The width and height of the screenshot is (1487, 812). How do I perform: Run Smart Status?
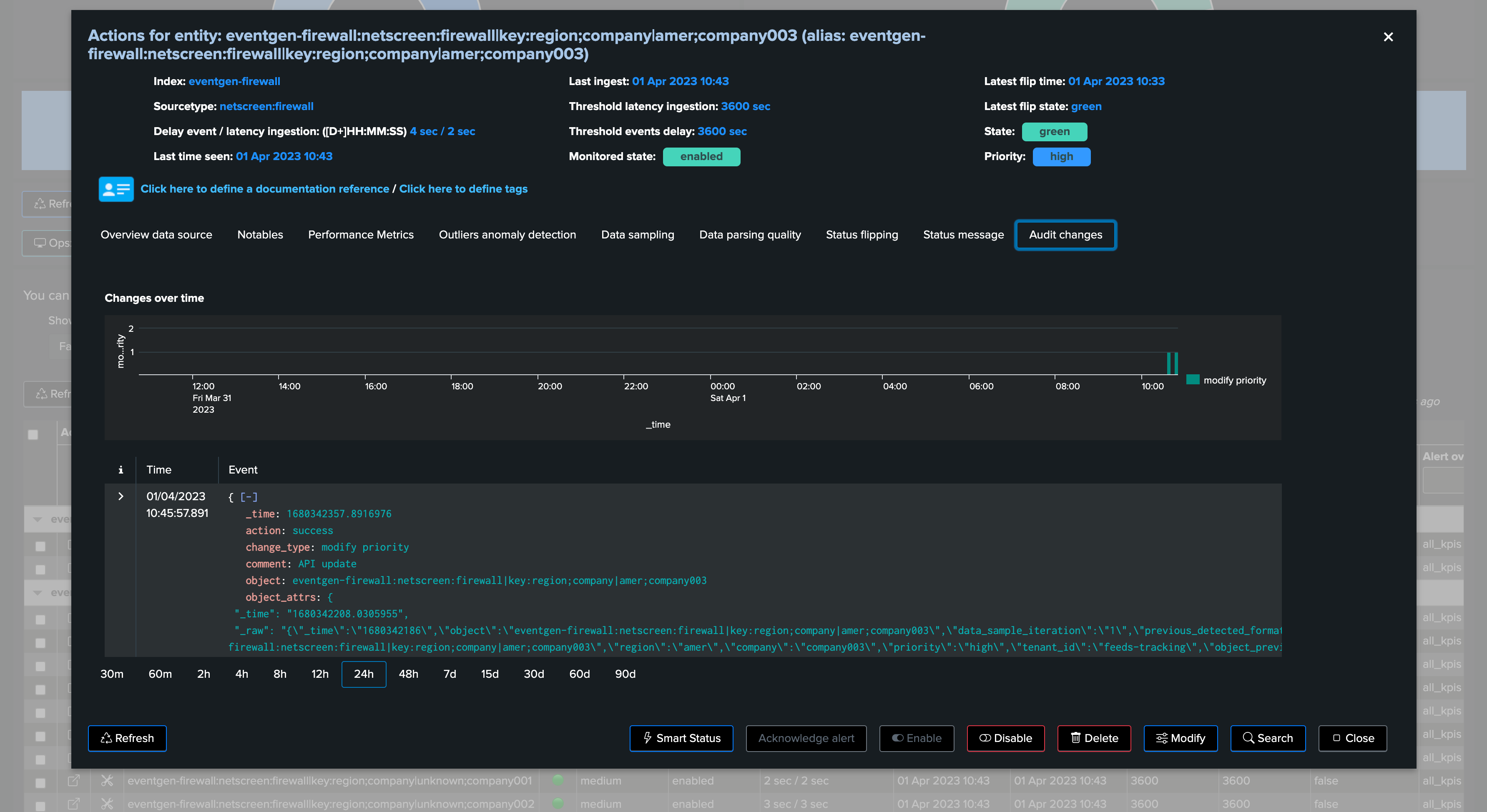point(681,738)
